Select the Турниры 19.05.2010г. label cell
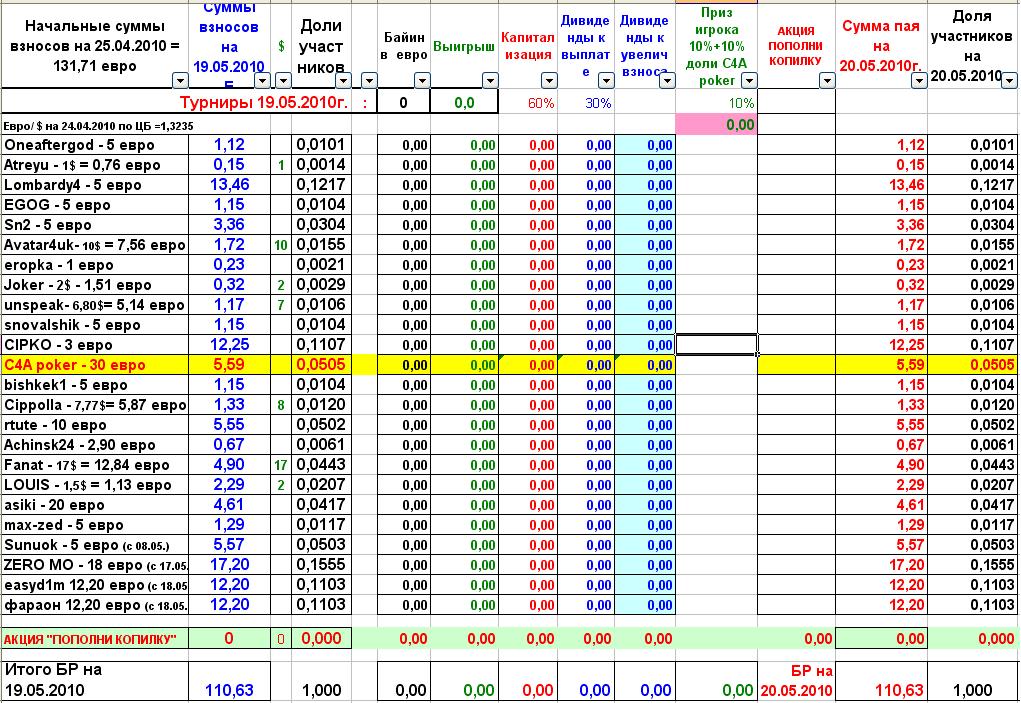The height and width of the screenshot is (703, 1021). [264, 103]
